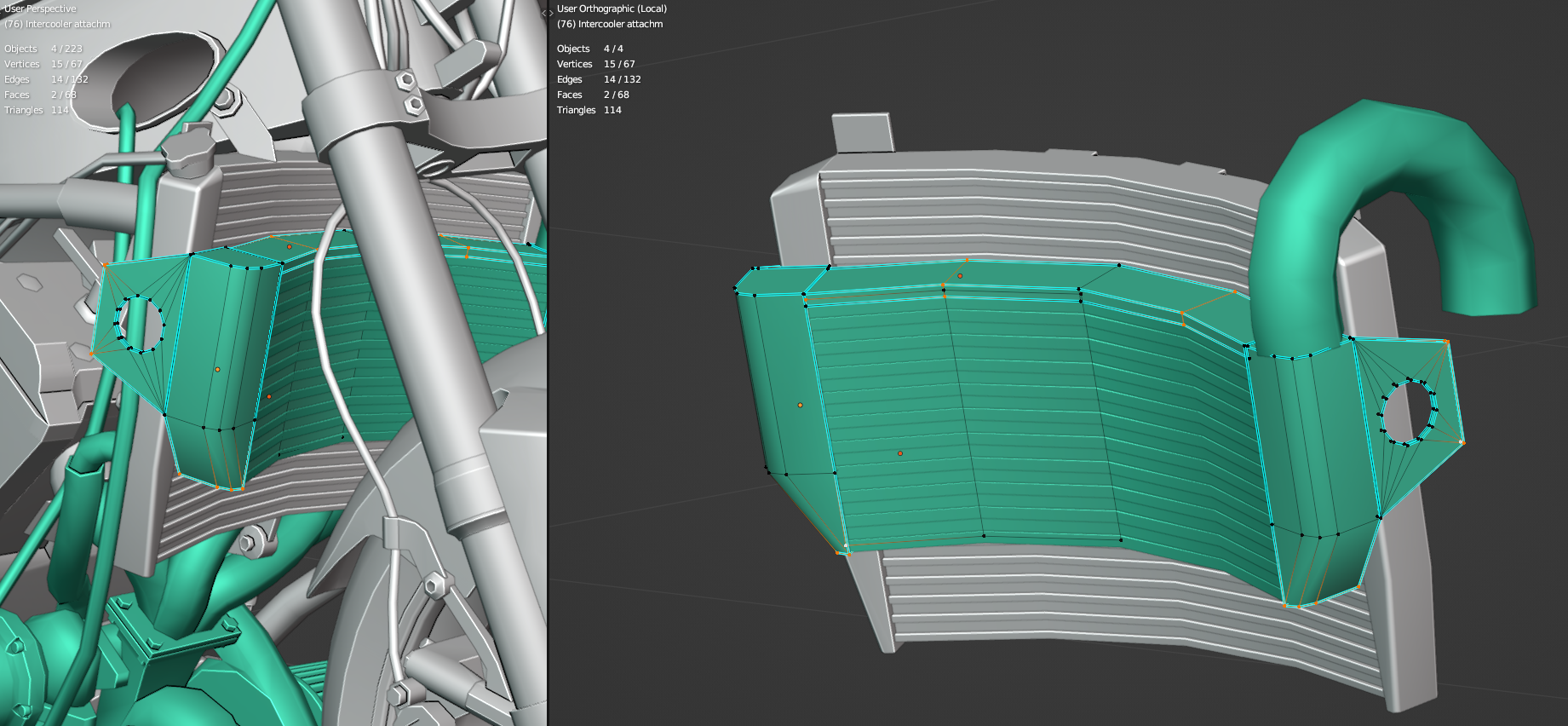
Task: Click Triangles '114' in the orthographic viewport
Action: (612, 110)
